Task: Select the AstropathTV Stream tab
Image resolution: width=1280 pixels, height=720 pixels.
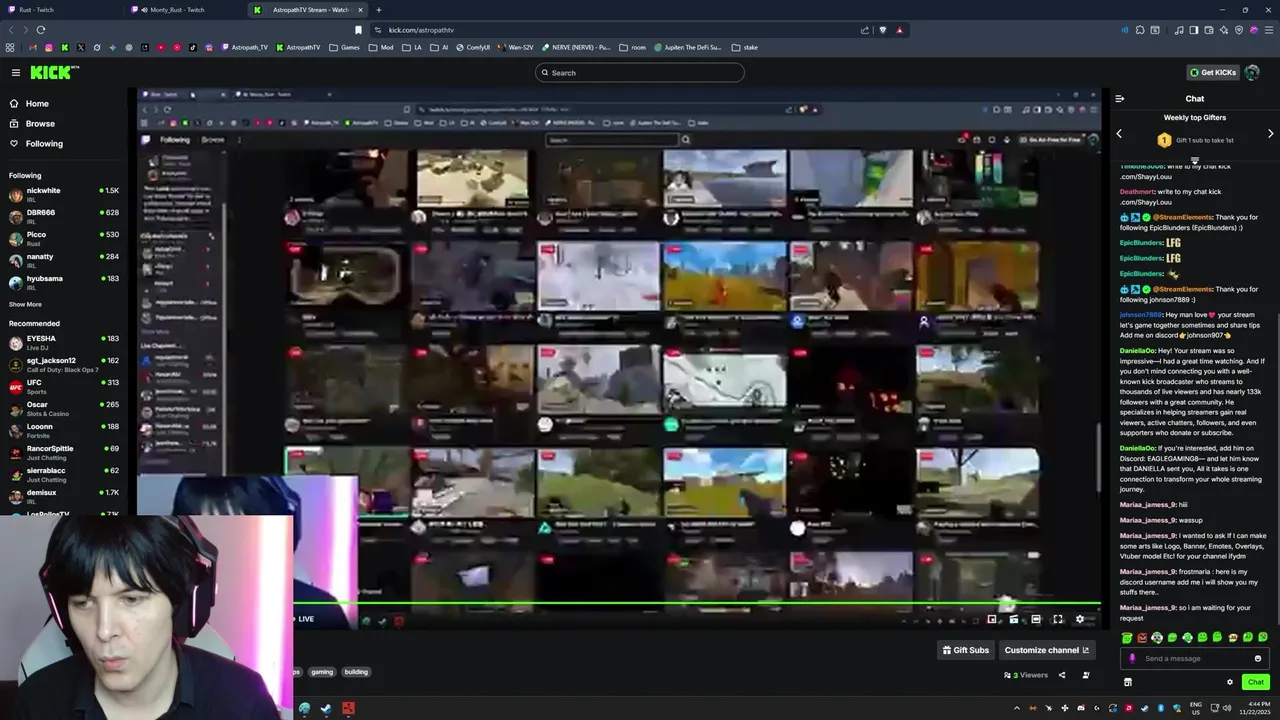Action: pos(308,10)
